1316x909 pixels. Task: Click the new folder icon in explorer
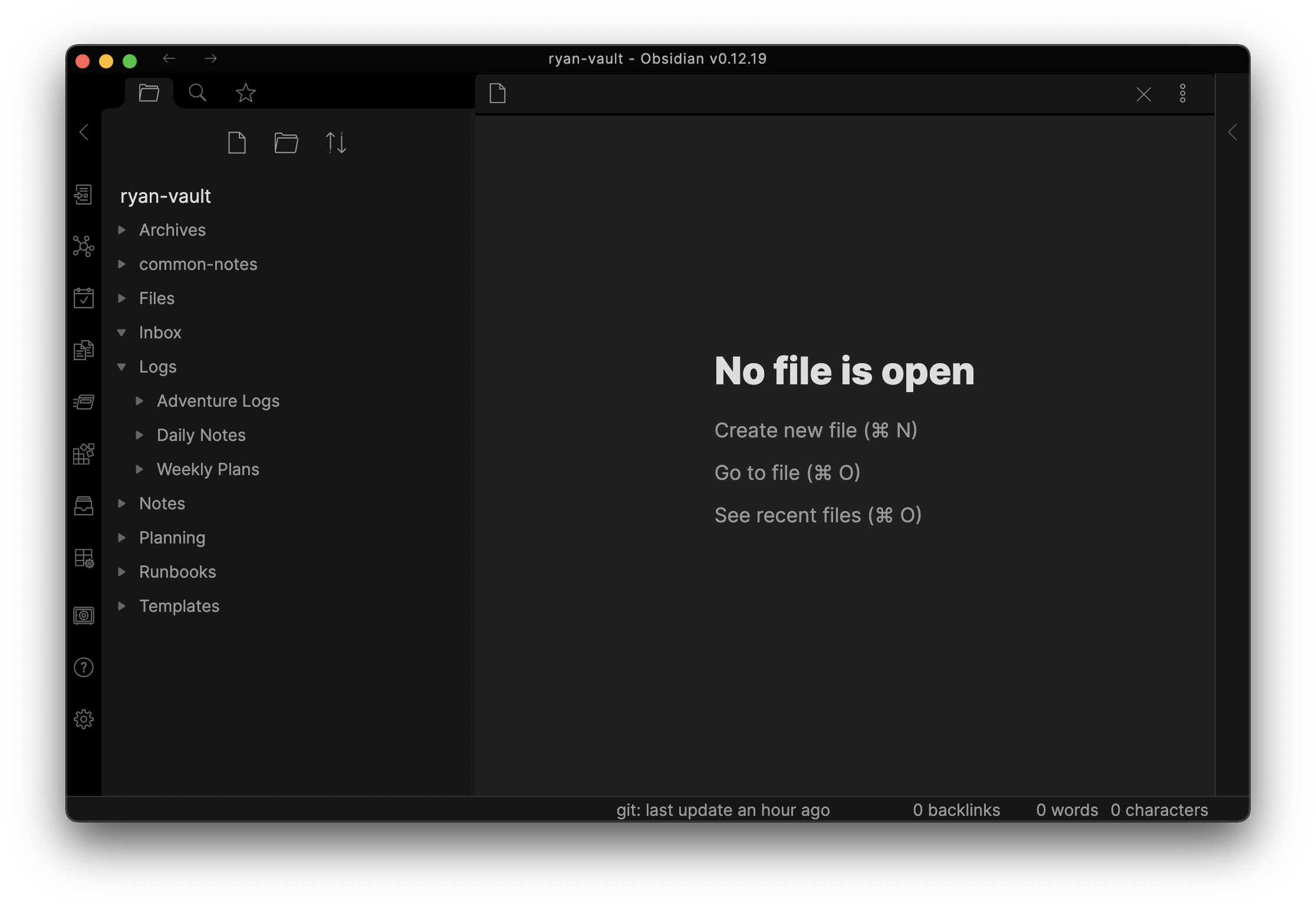(286, 143)
